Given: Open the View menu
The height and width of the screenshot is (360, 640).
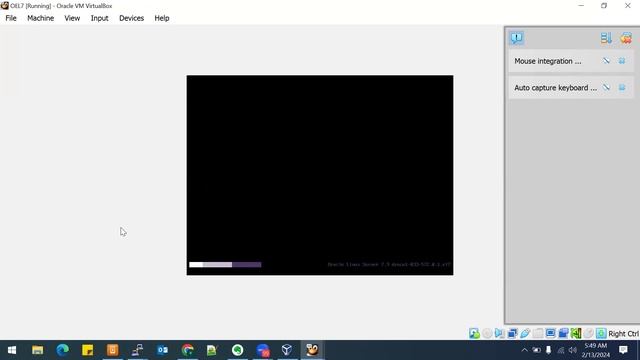Looking at the screenshot, I should coord(72,18).
